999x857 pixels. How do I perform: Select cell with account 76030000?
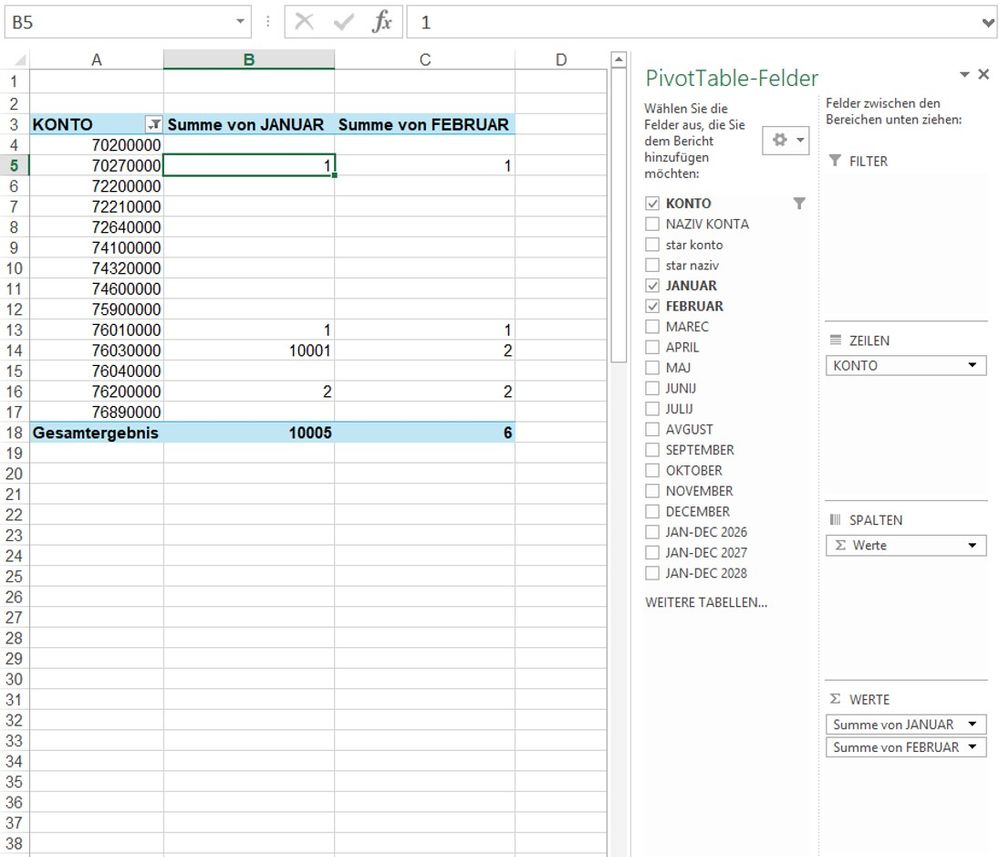coord(96,350)
